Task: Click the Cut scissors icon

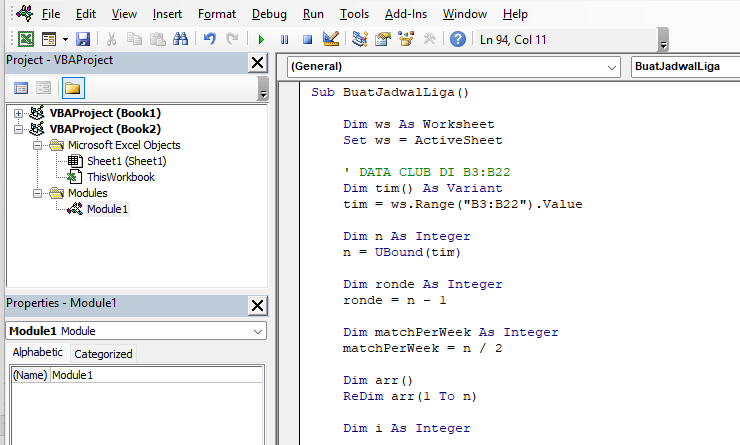Action: [x=111, y=39]
